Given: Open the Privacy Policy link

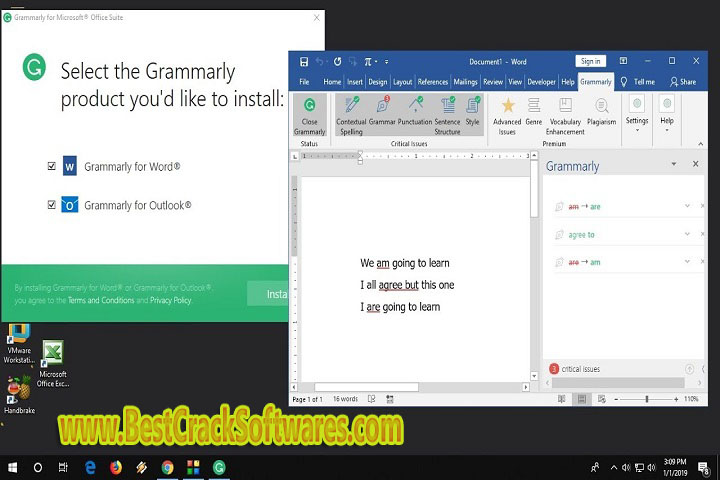Looking at the screenshot, I should coord(170,300).
